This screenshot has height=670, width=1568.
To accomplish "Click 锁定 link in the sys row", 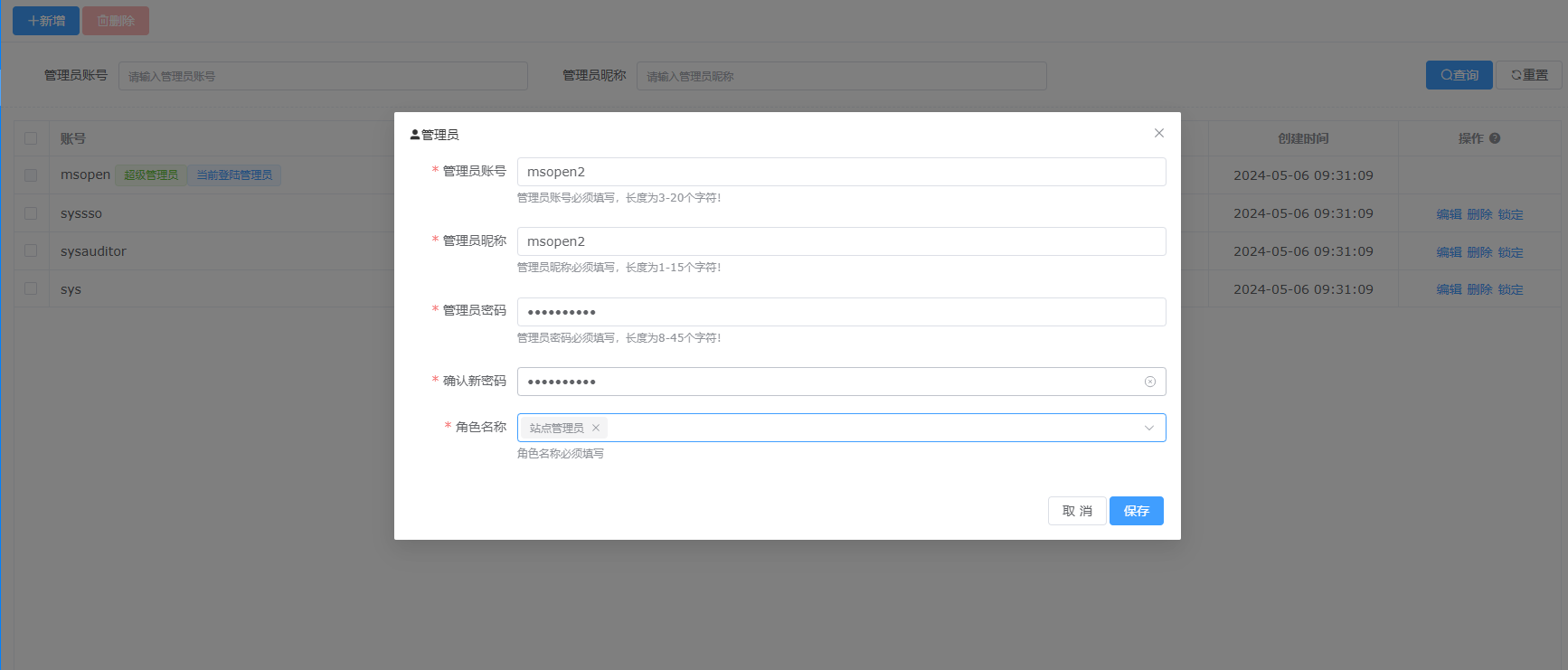I will (x=1510, y=289).
